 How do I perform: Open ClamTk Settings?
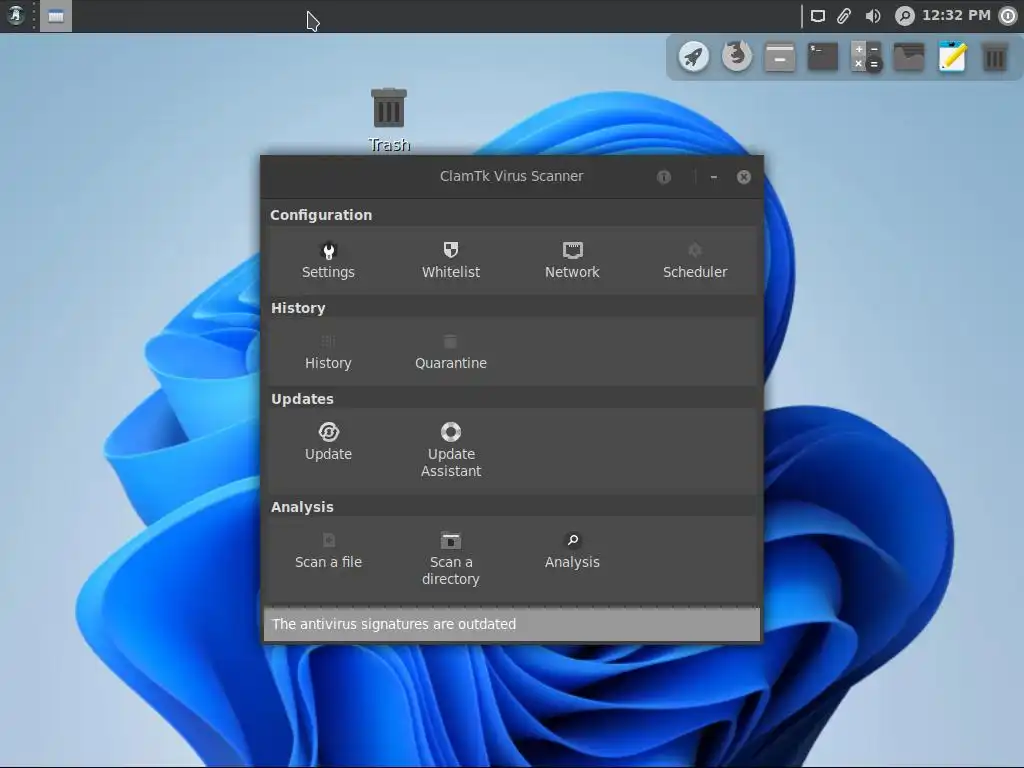pyautogui.click(x=328, y=261)
